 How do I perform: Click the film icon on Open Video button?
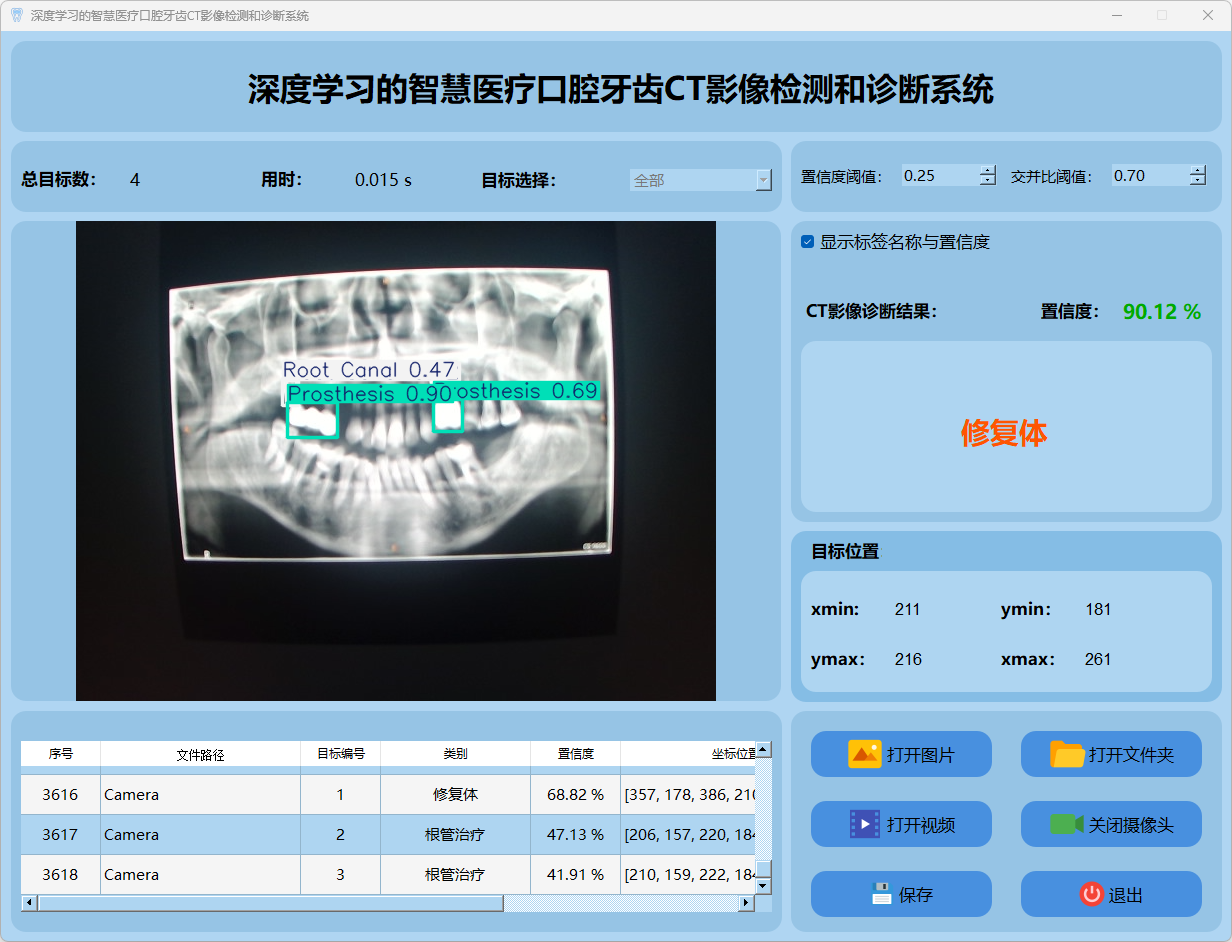click(x=864, y=824)
